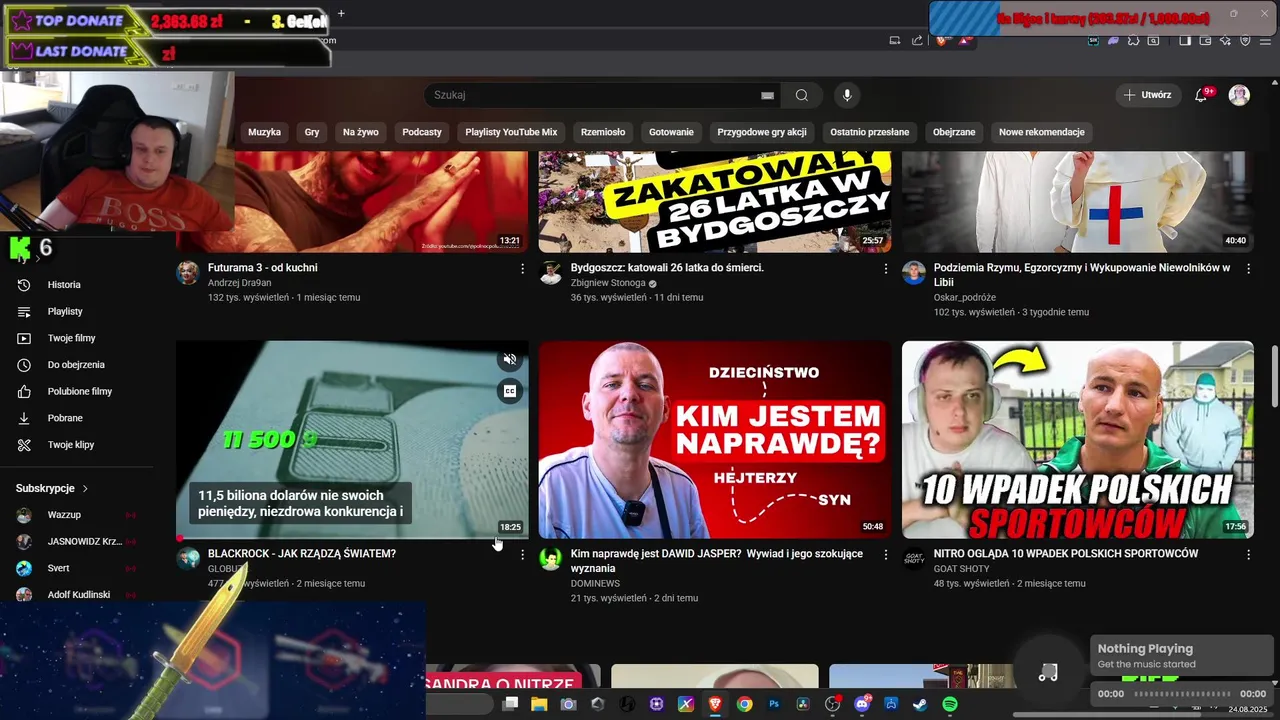Open Photoshop from the taskbar
1280x720 pixels.
(x=774, y=704)
